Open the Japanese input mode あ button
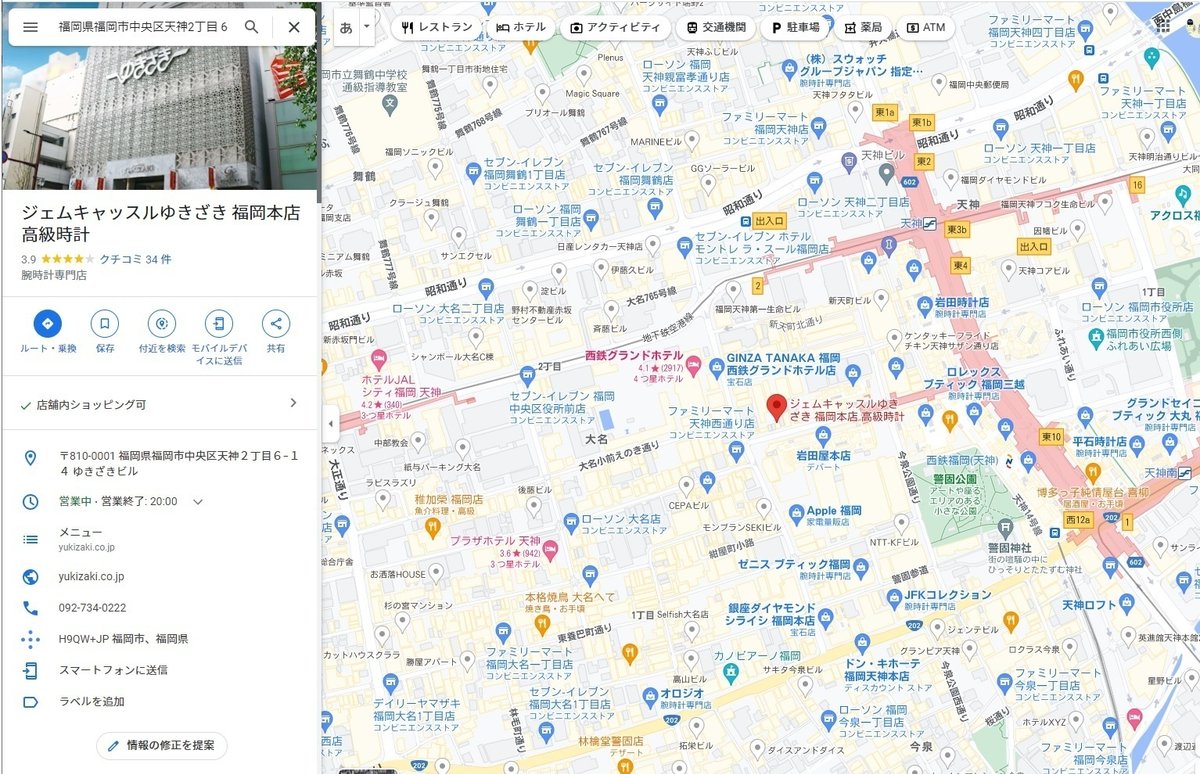 tap(346, 27)
